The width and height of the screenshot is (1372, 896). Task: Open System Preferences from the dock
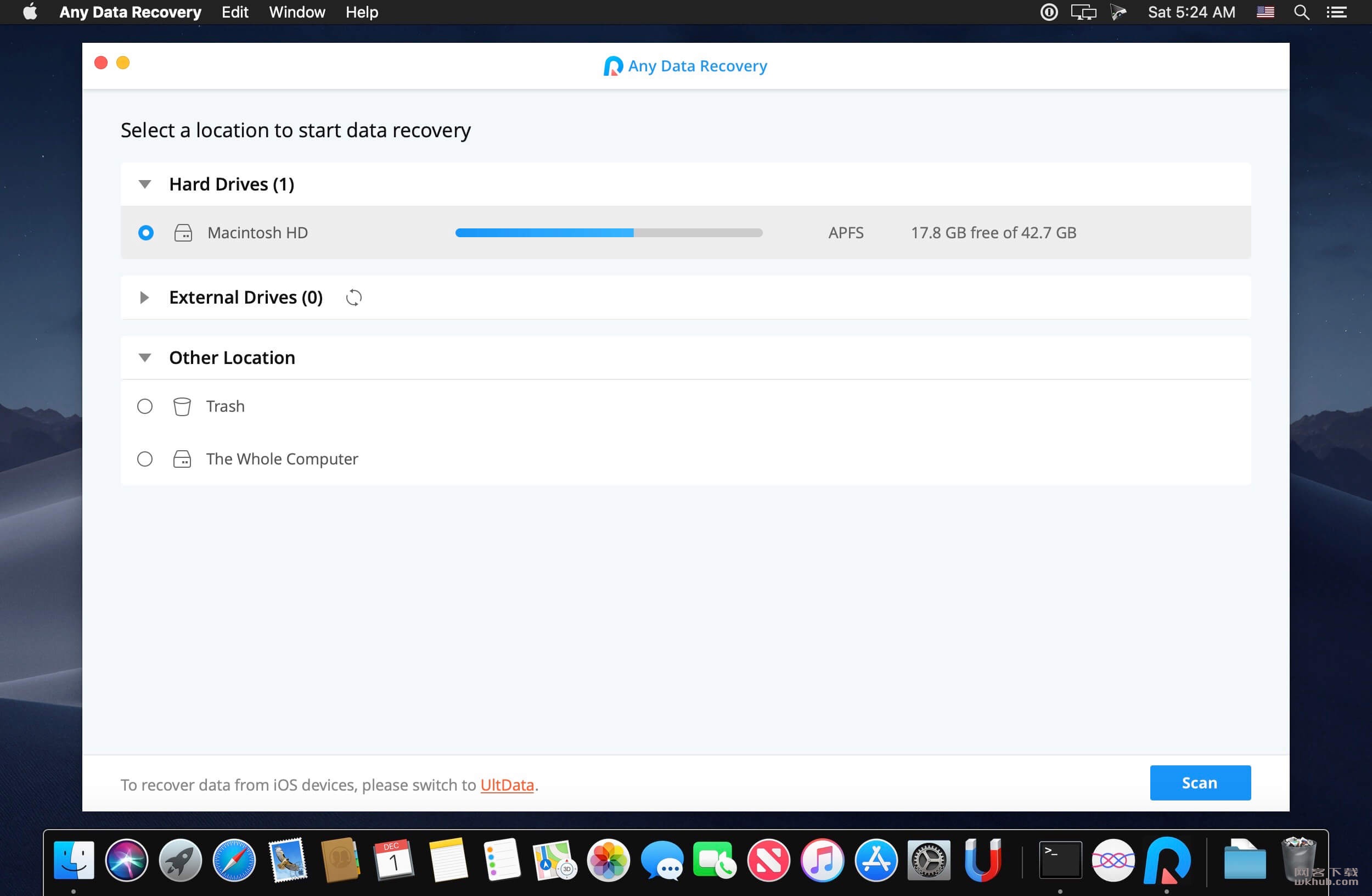point(929,860)
